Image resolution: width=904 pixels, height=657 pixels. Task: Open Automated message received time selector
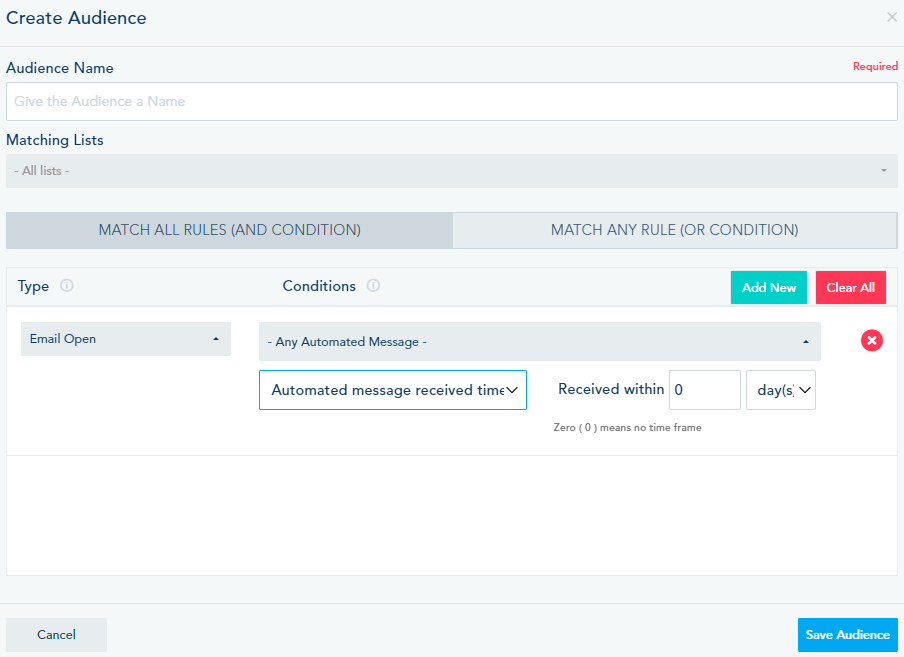click(392, 390)
